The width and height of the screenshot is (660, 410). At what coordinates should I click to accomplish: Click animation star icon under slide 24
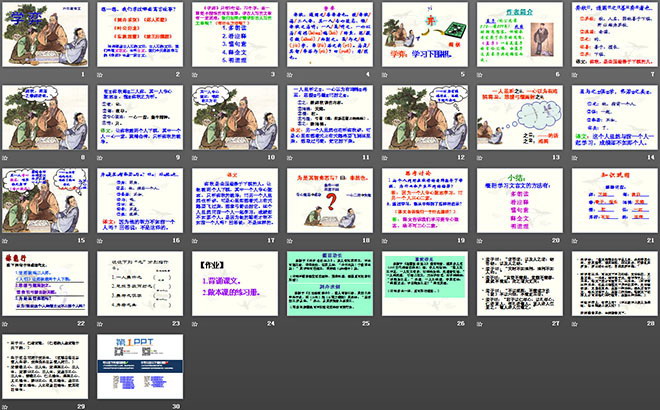(195, 324)
